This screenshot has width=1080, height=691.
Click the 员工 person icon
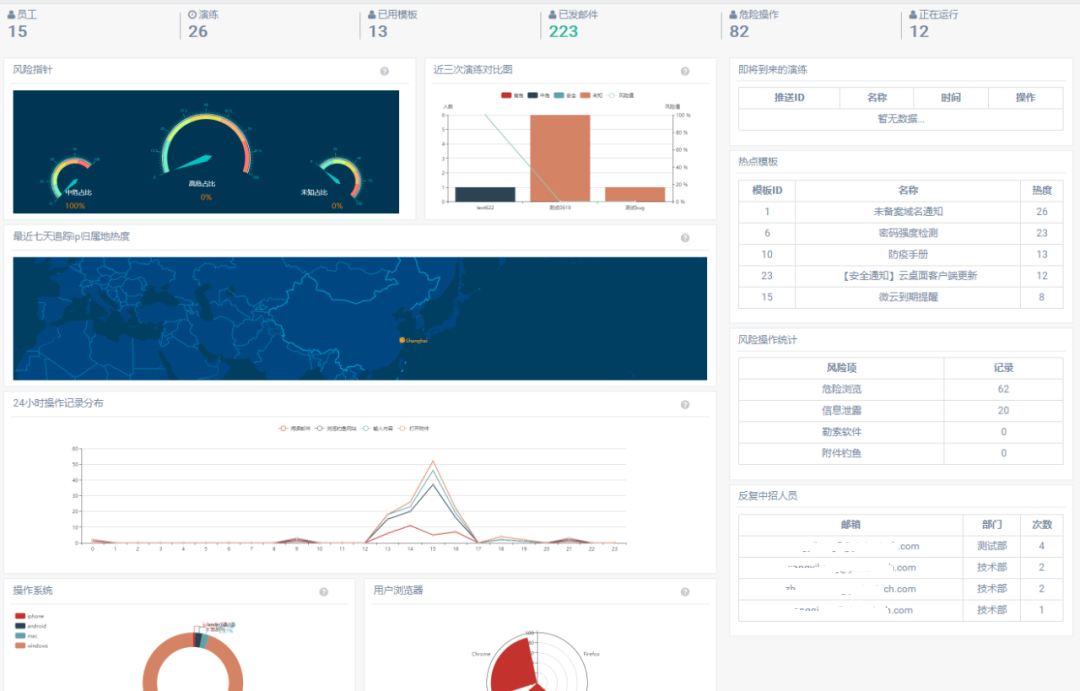(x=11, y=15)
